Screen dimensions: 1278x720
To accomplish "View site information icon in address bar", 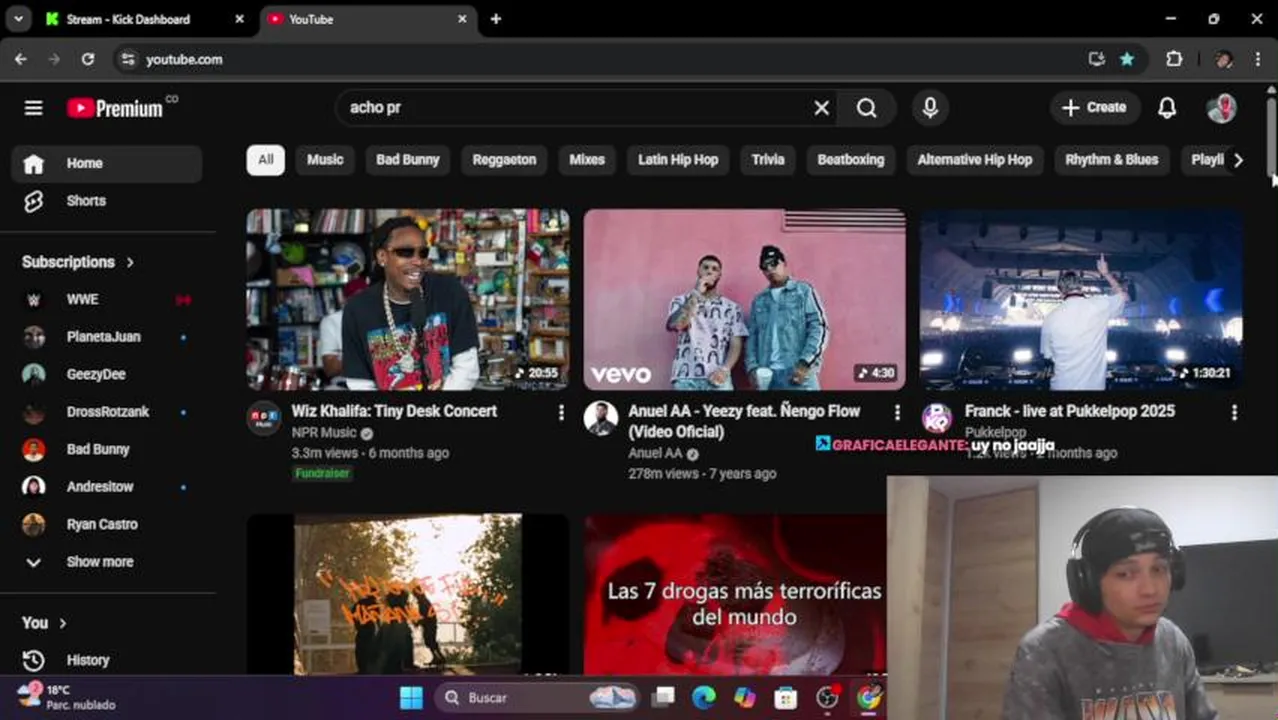I will point(127,59).
